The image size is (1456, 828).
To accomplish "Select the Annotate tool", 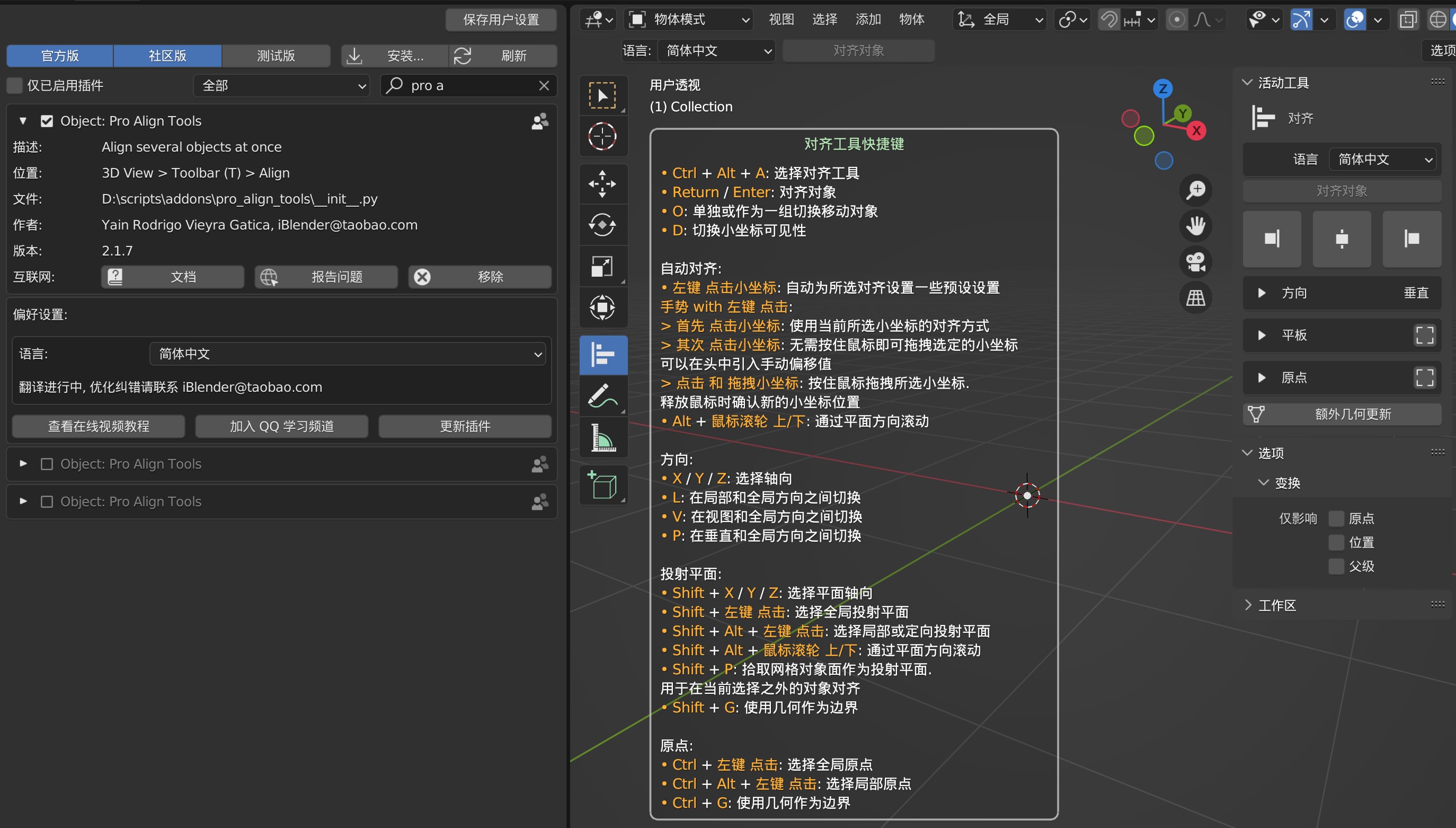I will (602, 396).
